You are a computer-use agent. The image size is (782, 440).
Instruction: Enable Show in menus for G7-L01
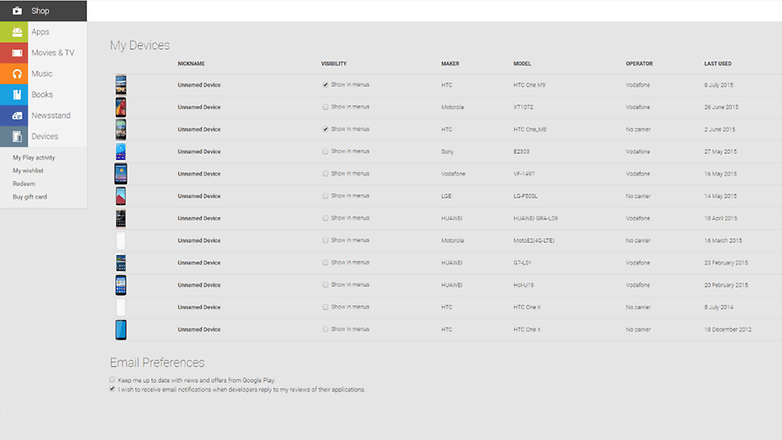coord(325,262)
